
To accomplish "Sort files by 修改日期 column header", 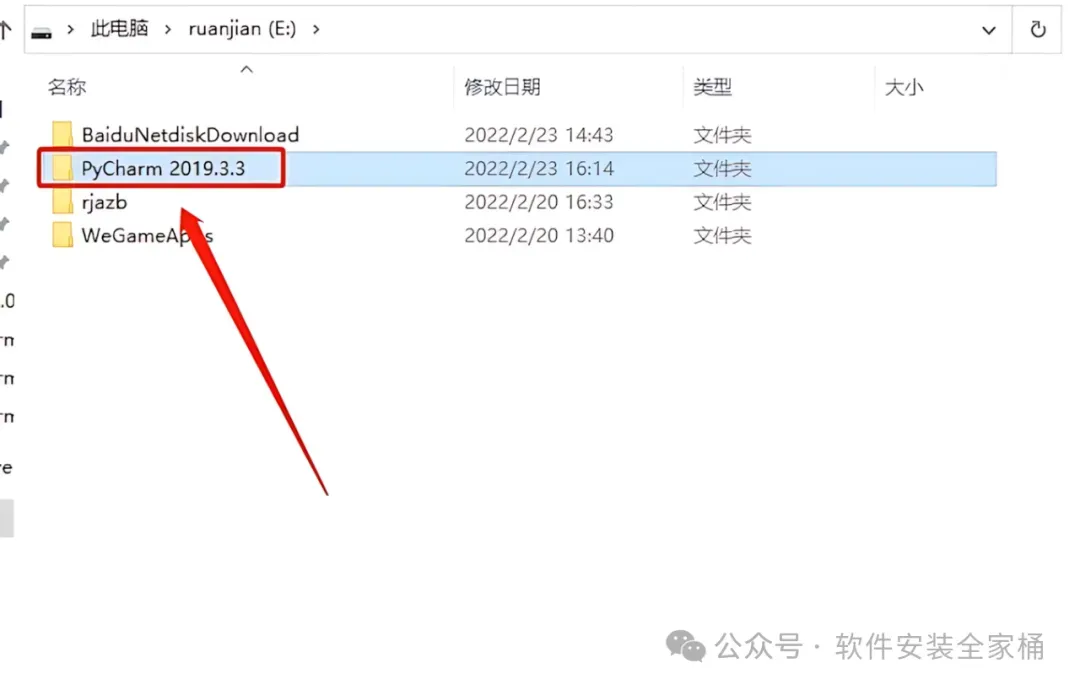I will (x=502, y=87).
